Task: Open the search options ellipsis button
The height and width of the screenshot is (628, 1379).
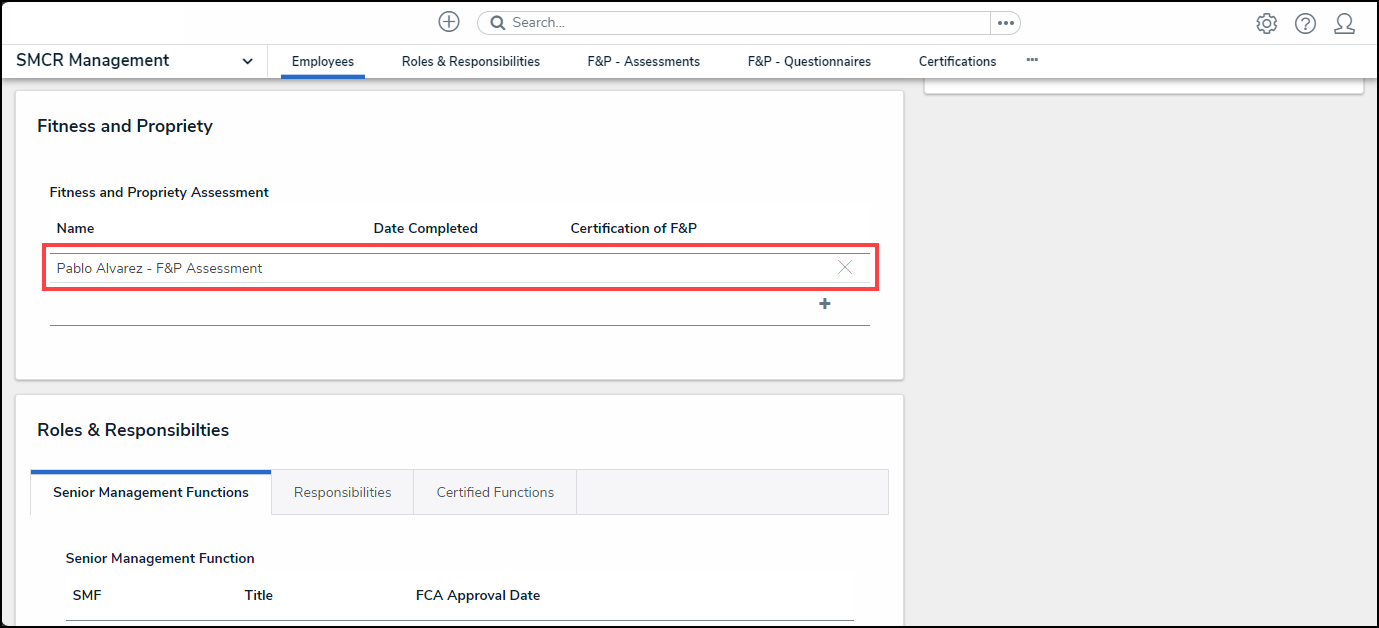Action: coord(1005,23)
